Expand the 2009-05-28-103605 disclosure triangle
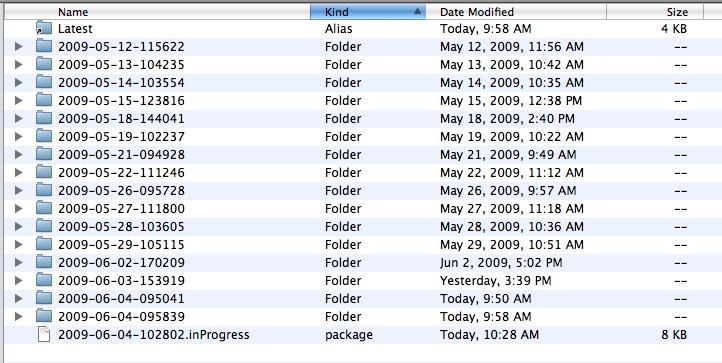722x363 pixels. [x=18, y=226]
